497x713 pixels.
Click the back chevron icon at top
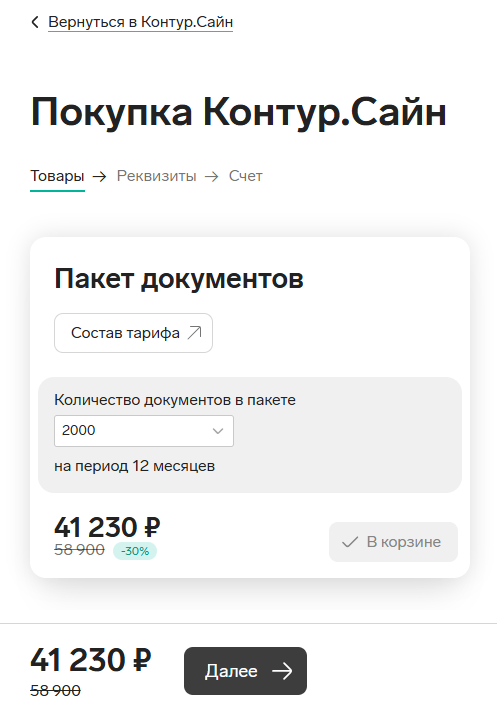[35, 22]
